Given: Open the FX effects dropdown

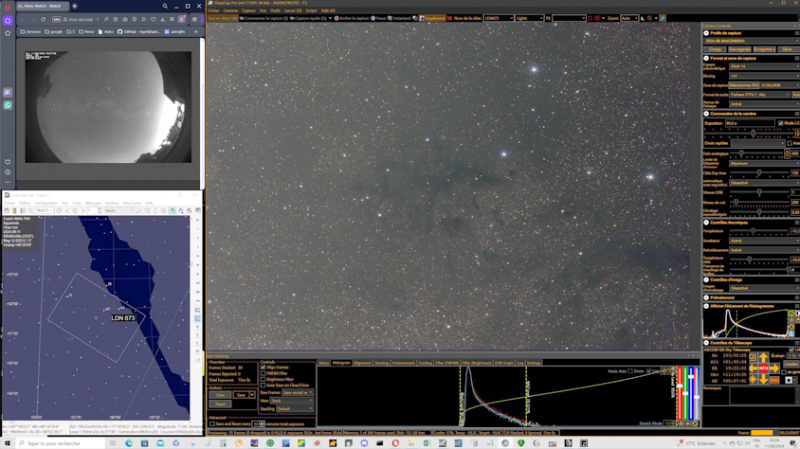Looking at the screenshot, I should coord(569,18).
